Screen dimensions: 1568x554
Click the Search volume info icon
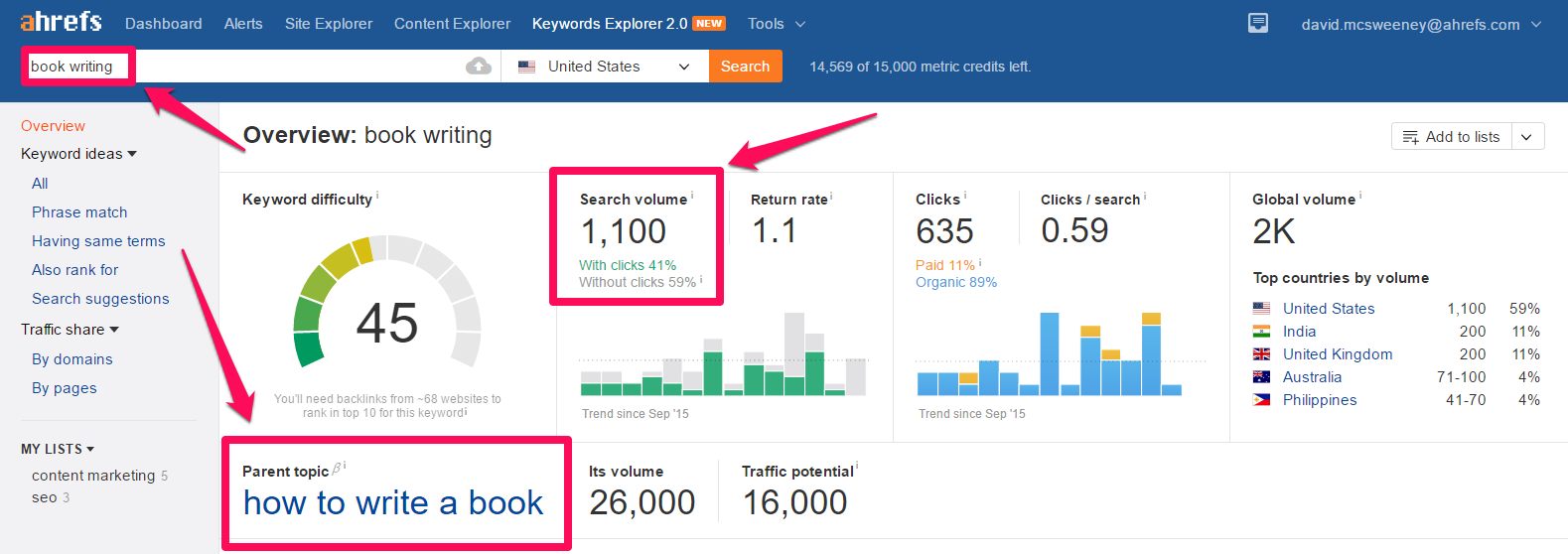(x=692, y=196)
